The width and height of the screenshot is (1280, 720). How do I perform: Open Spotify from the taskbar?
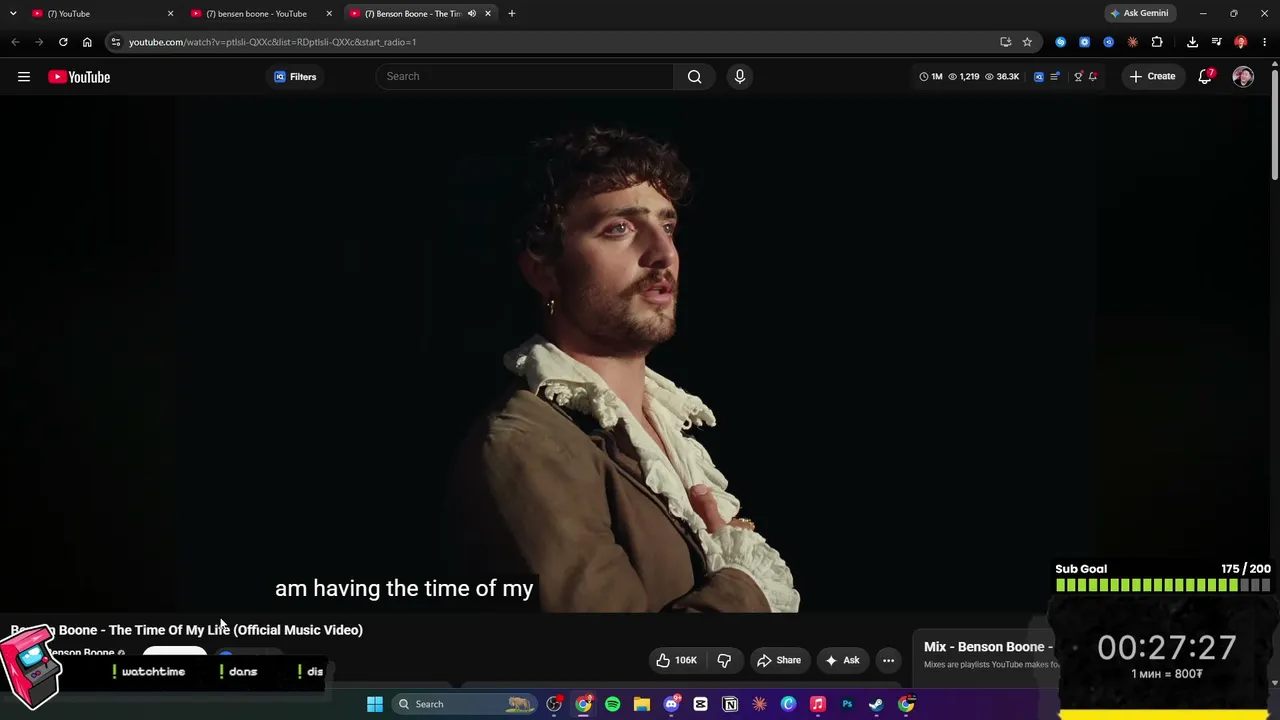[x=612, y=704]
